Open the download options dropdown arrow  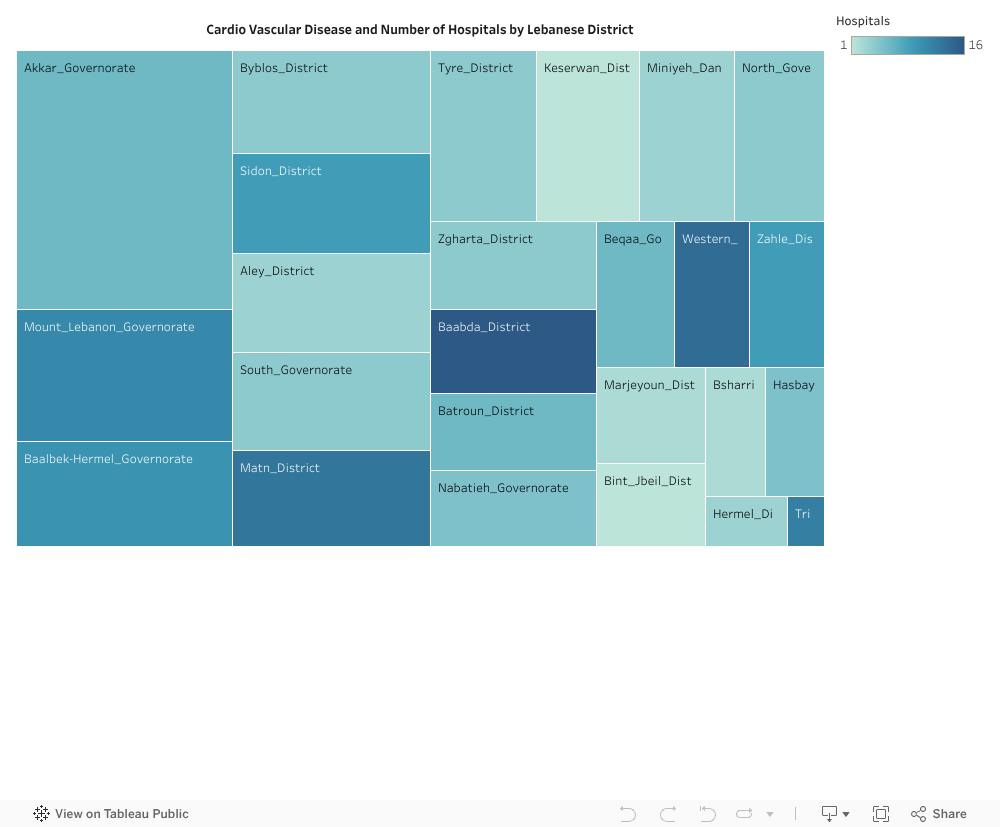click(x=847, y=813)
